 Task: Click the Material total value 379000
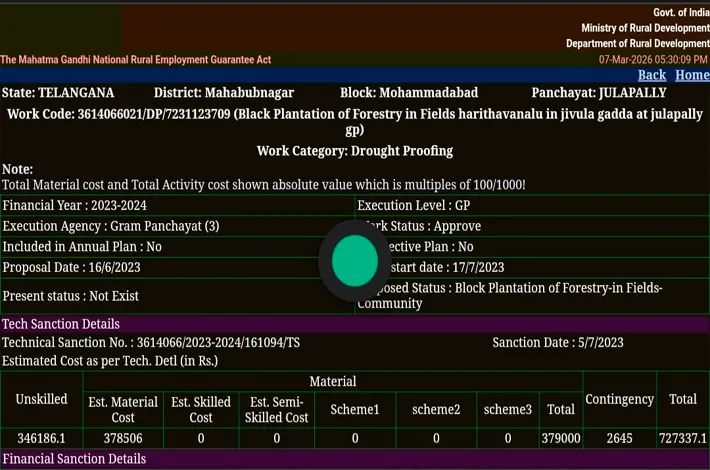coord(560,438)
